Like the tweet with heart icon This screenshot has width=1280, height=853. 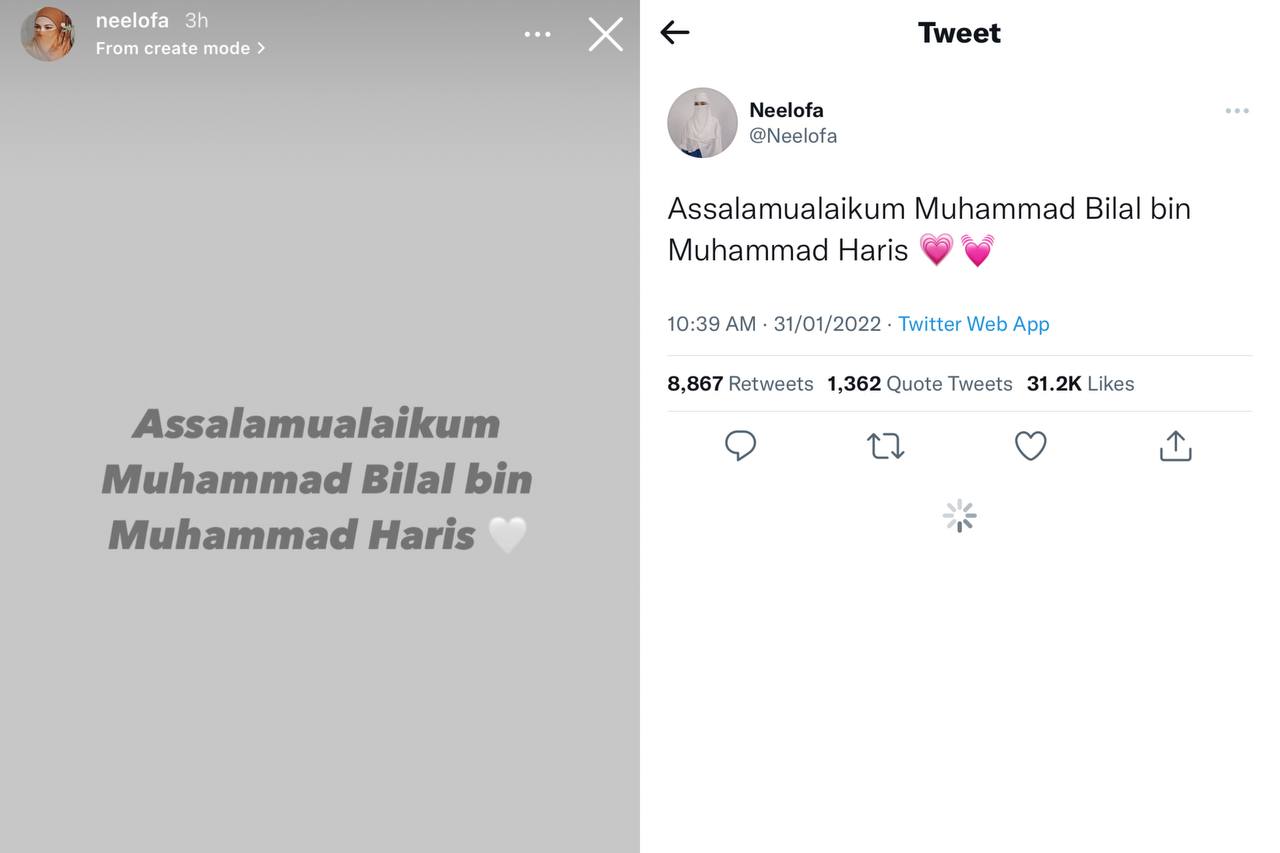1030,446
